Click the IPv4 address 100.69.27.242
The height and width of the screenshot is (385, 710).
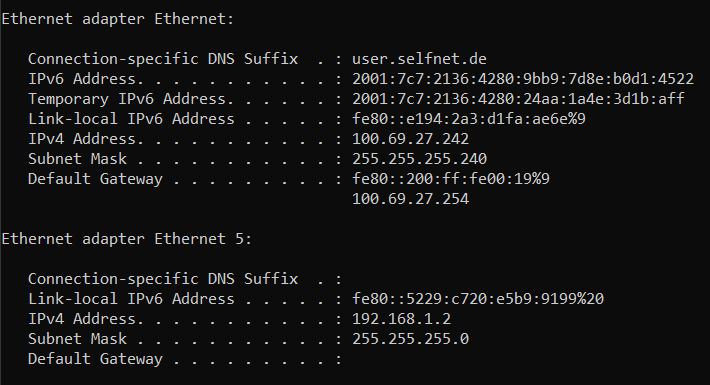410,139
